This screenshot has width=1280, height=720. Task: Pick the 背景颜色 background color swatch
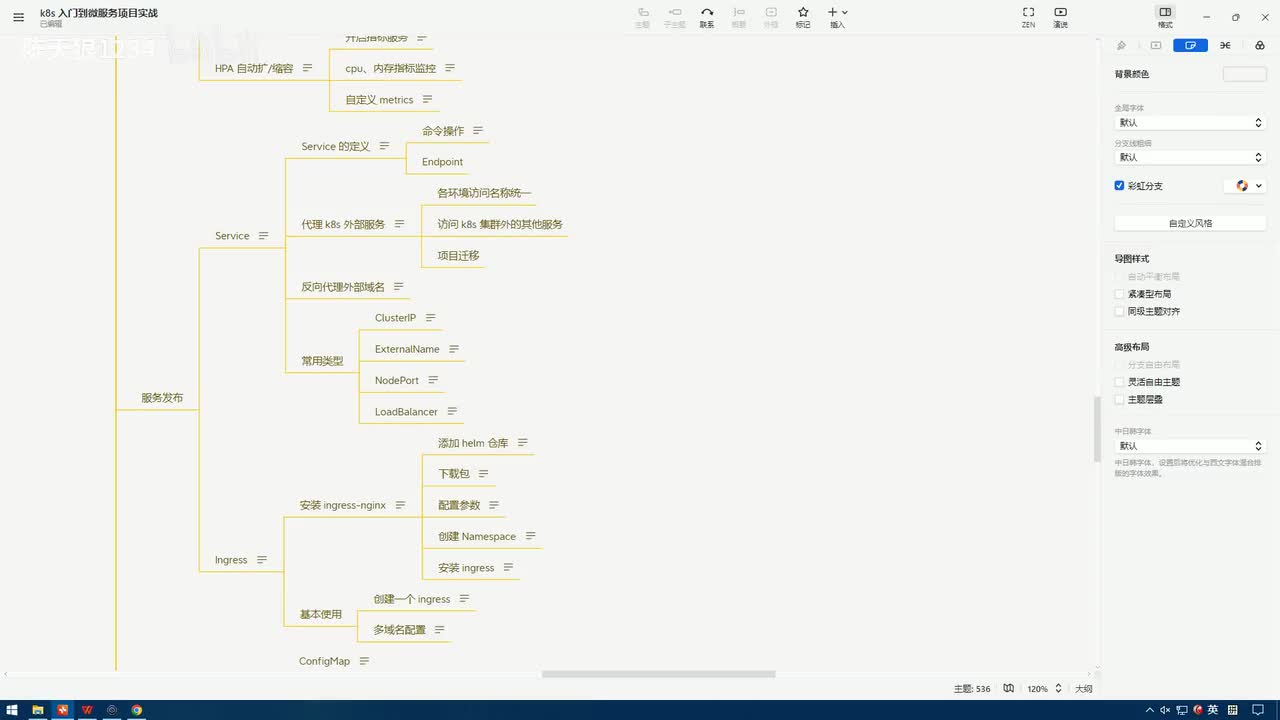pyautogui.click(x=1244, y=74)
